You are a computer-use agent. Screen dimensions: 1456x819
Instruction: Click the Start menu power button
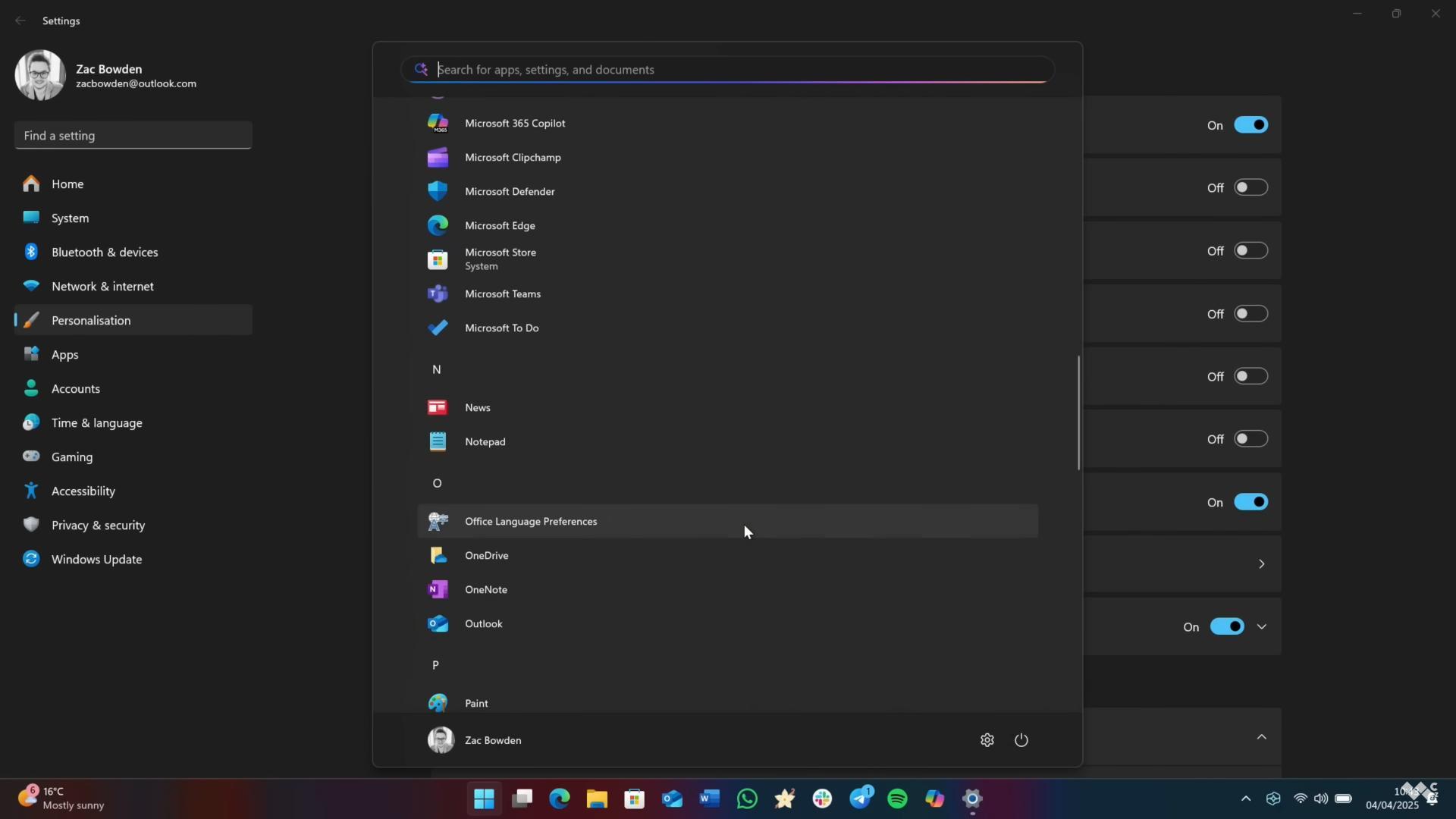[x=1021, y=740]
